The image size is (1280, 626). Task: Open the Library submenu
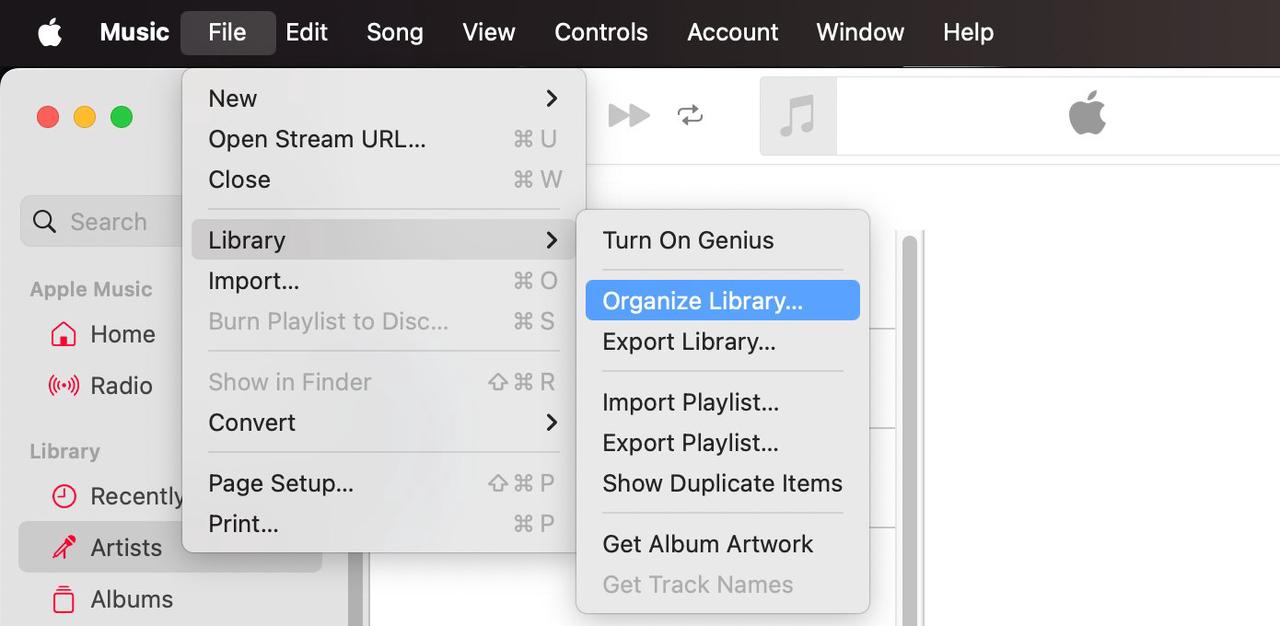click(x=247, y=240)
